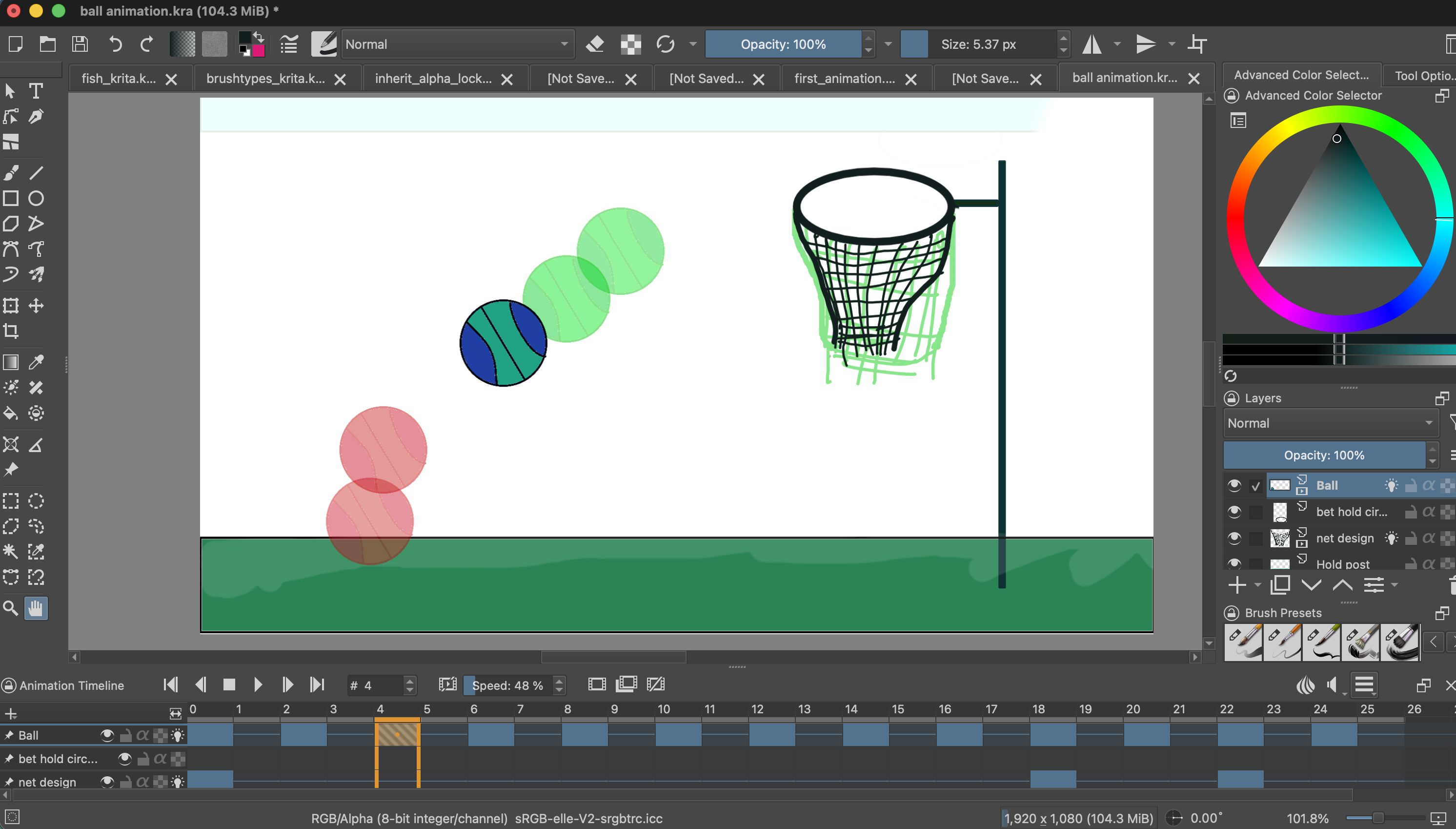The width and height of the screenshot is (1456, 829).
Task: Toggle visibility of bet hold circ timeline track
Action: 124,758
